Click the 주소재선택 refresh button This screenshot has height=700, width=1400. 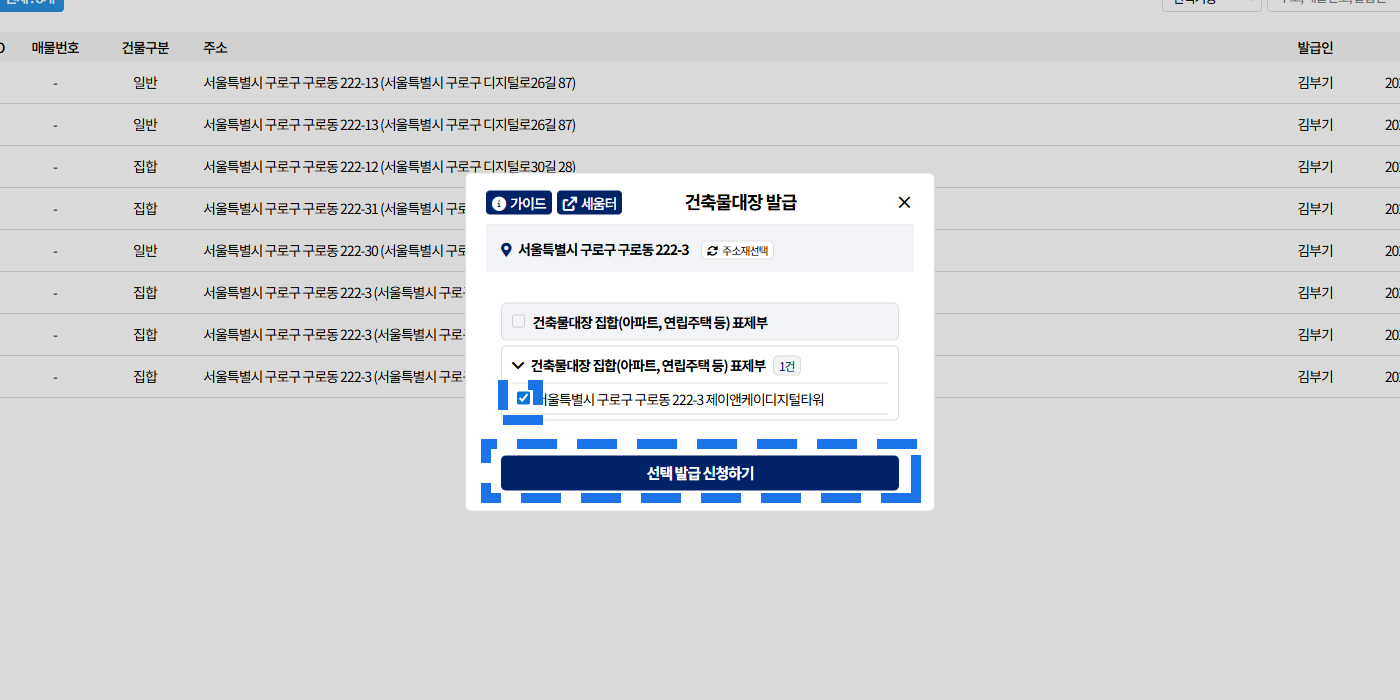[x=737, y=250]
